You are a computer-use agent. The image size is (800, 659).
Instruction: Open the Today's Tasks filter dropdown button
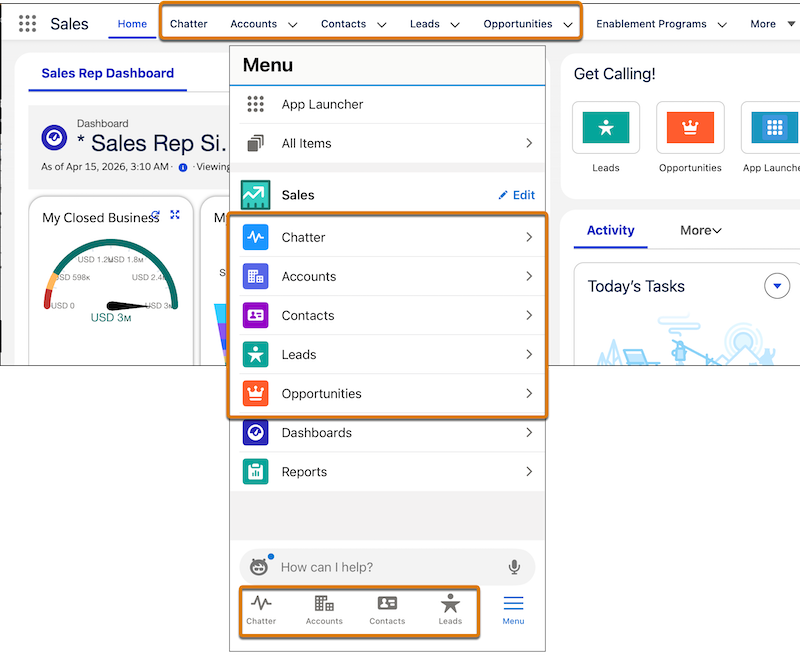[x=777, y=286]
